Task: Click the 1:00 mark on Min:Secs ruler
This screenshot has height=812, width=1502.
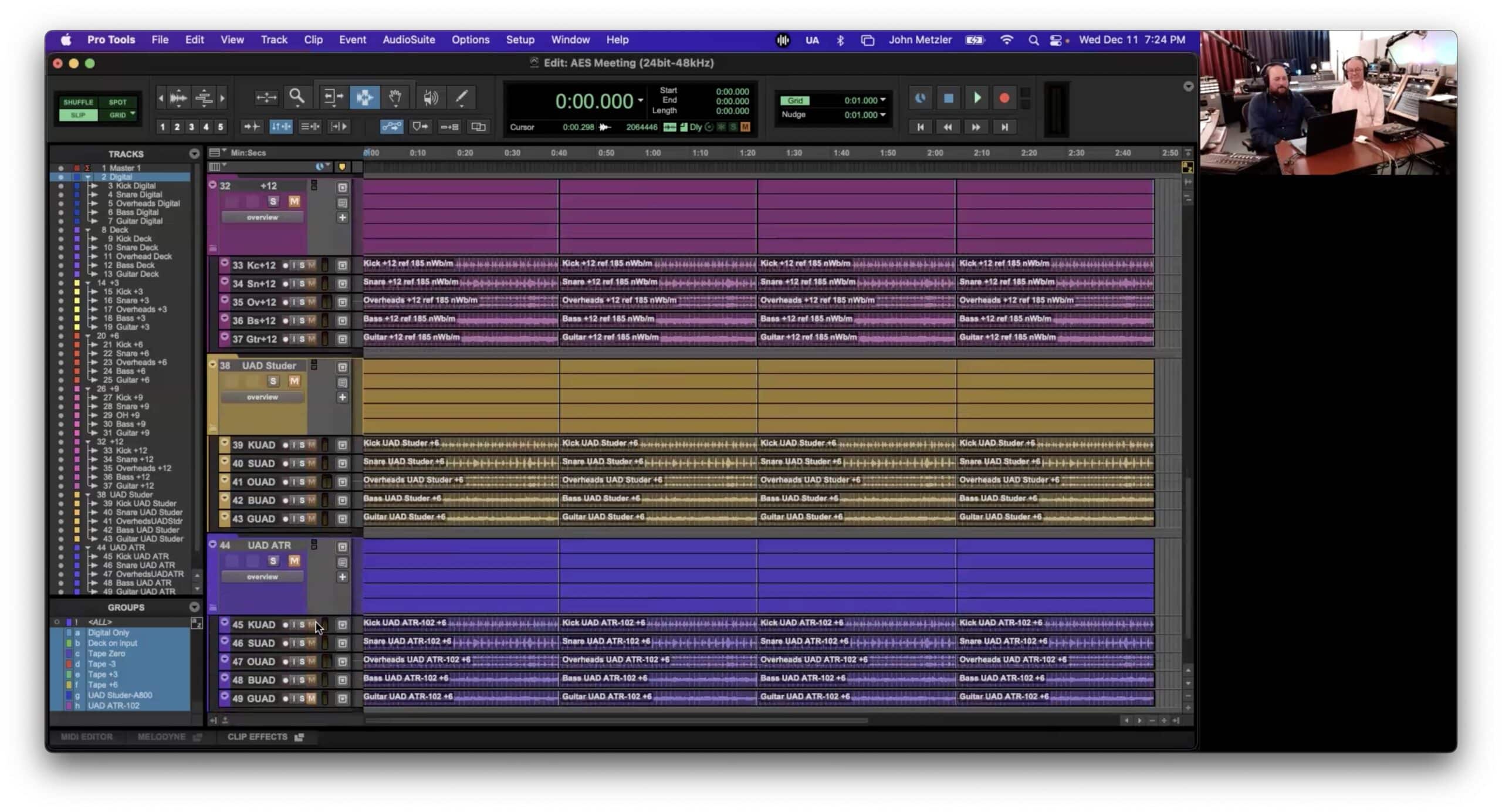Action: (652, 153)
